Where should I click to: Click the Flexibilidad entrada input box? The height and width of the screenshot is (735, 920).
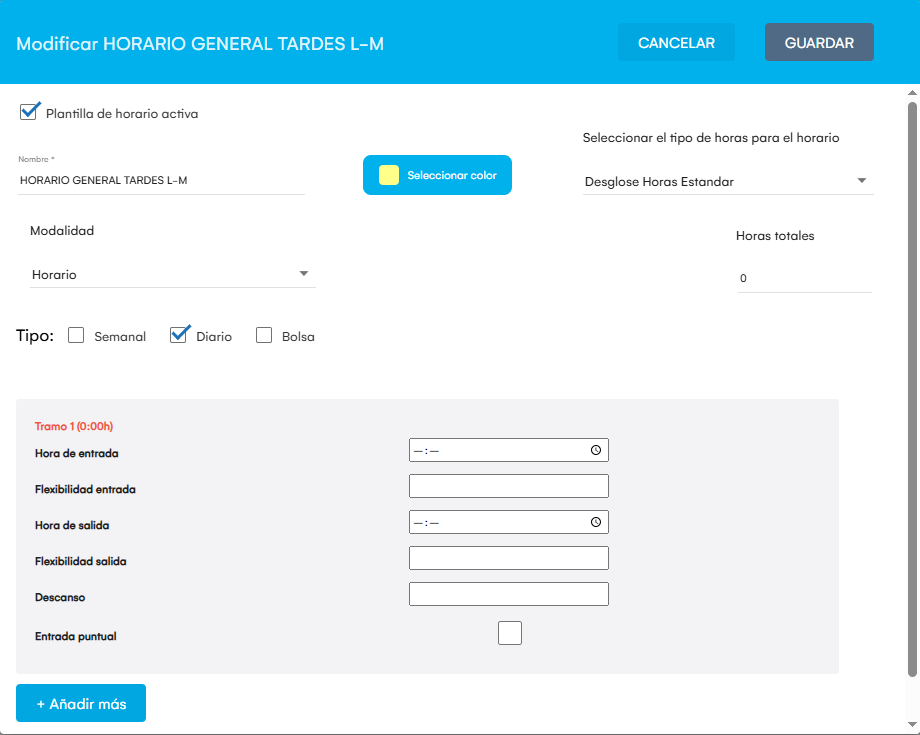tap(508, 486)
